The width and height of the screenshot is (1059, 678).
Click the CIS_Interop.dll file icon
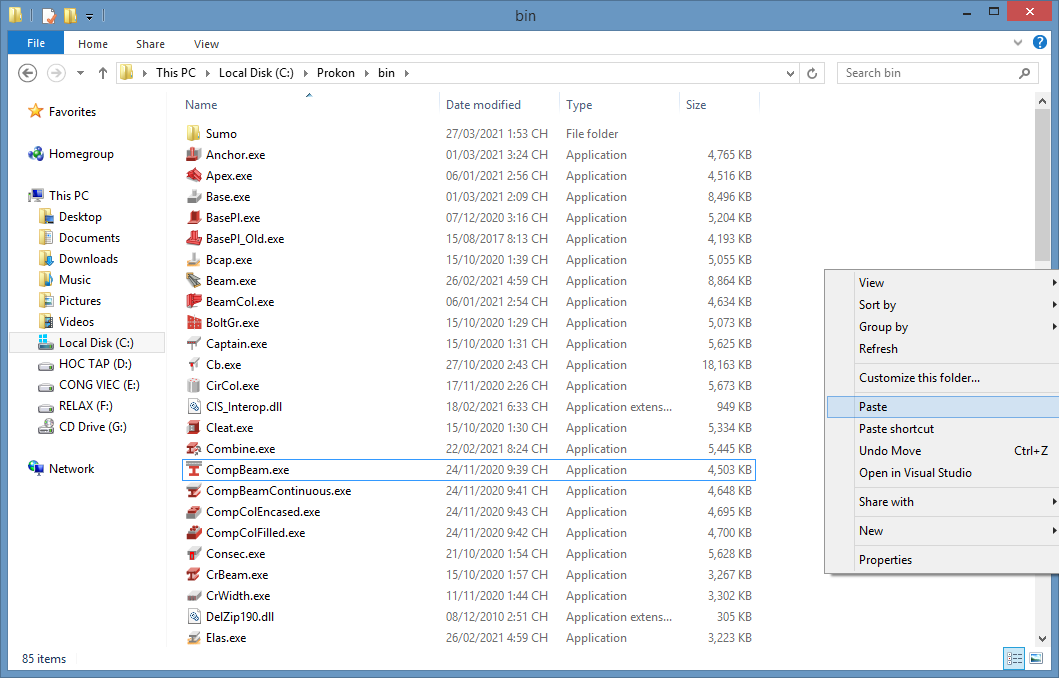tap(194, 407)
